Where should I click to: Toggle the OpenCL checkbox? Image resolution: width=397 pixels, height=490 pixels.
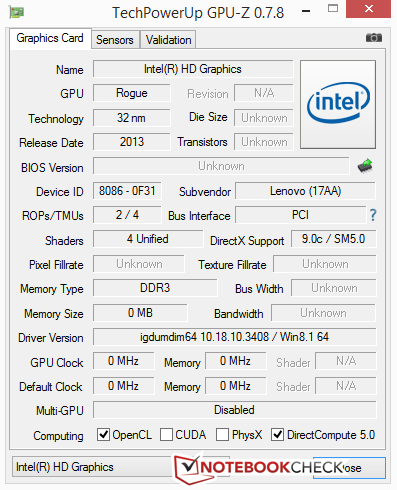[x=103, y=435]
